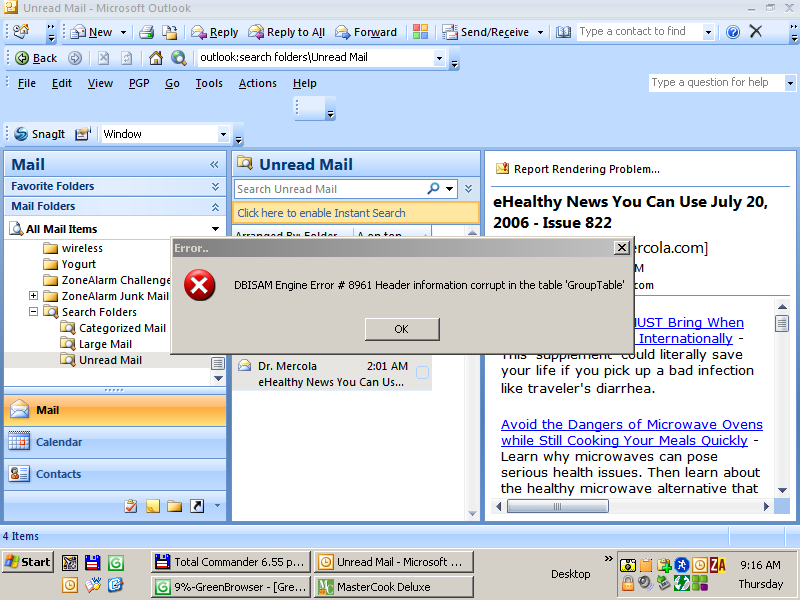
Task: Open the Tasks icon in the navigation pane
Action: (130, 506)
